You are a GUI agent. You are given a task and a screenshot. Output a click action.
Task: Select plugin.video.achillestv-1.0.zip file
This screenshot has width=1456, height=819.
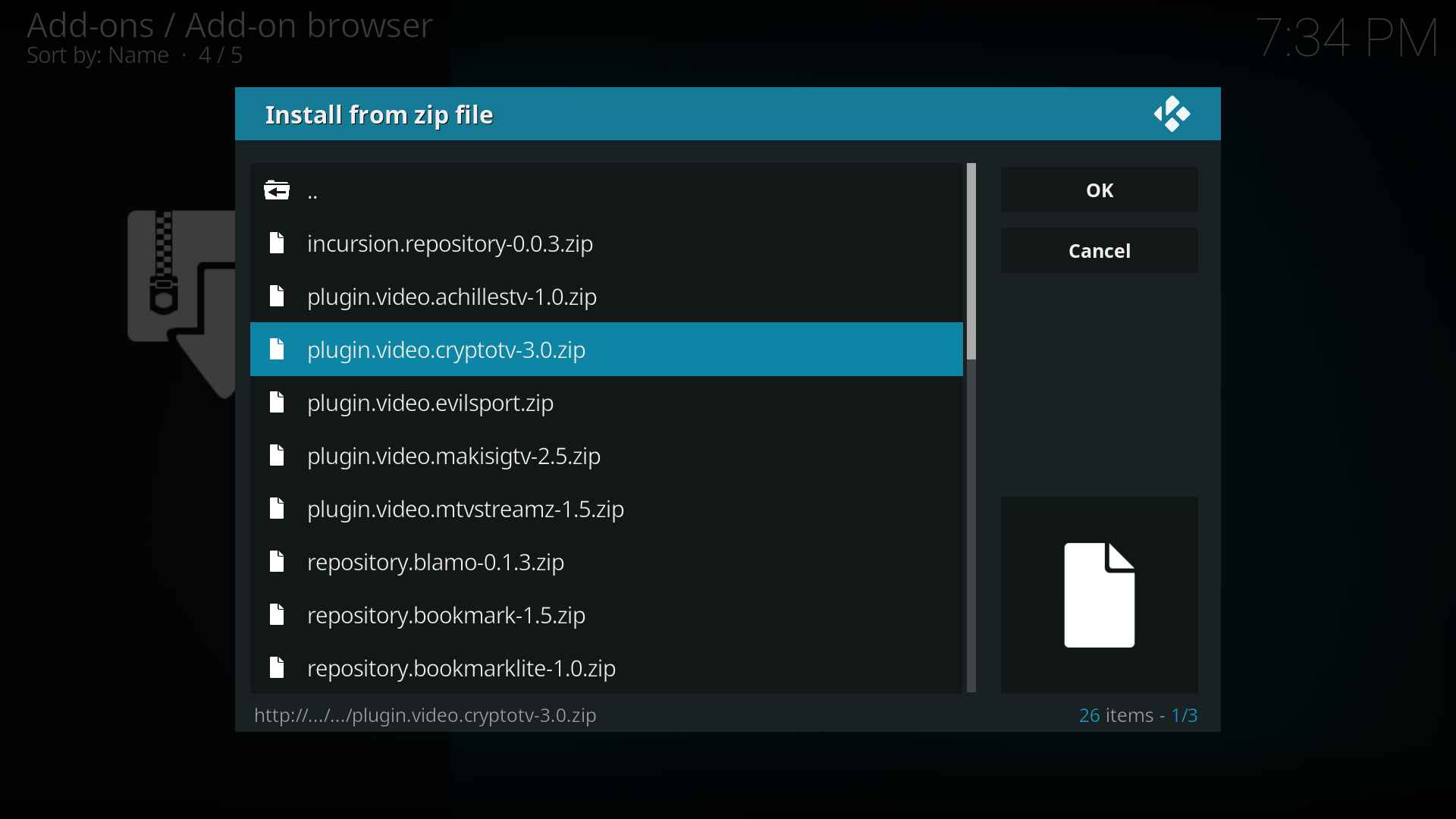click(452, 296)
